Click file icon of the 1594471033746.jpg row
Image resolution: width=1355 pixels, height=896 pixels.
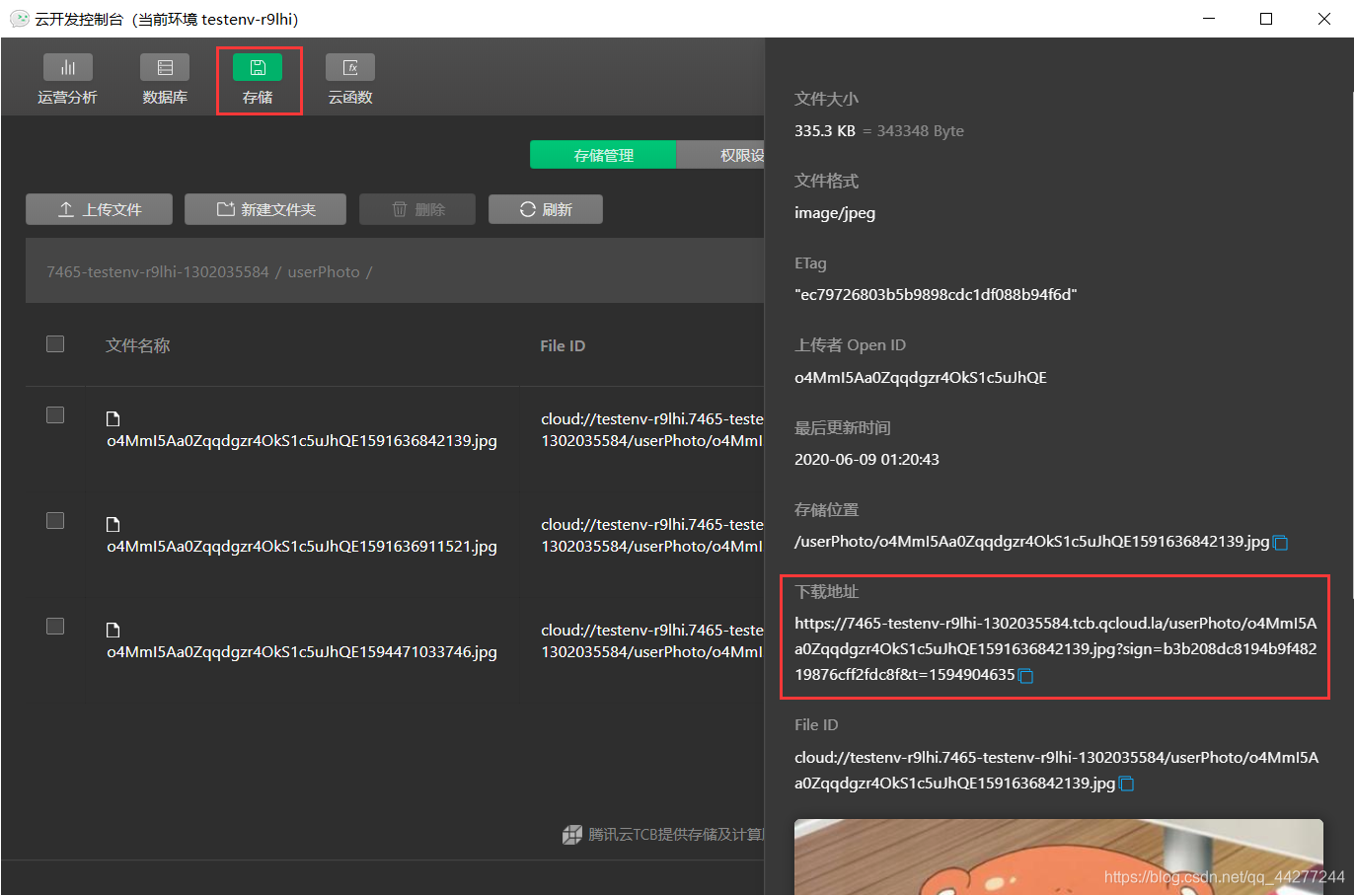[113, 630]
